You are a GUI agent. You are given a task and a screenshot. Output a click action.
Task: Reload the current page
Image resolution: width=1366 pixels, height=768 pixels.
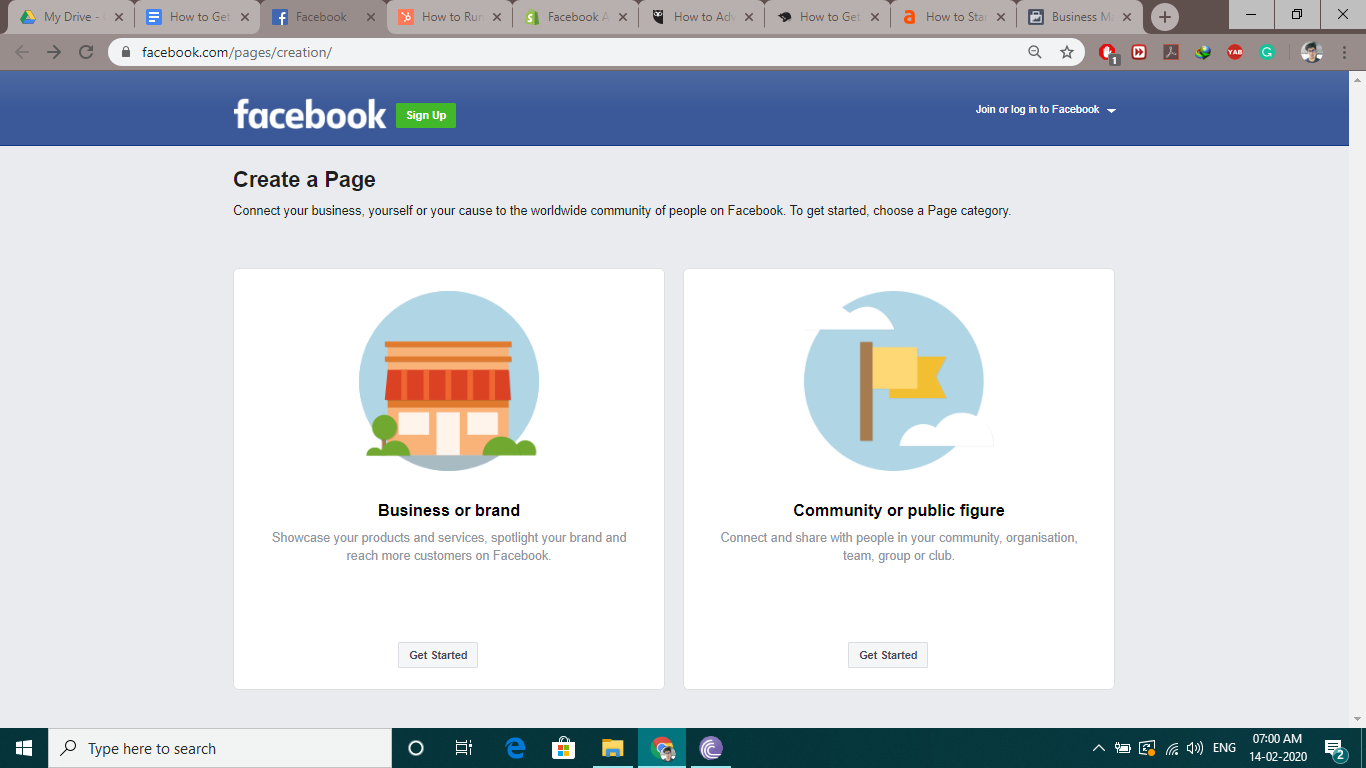click(x=86, y=52)
